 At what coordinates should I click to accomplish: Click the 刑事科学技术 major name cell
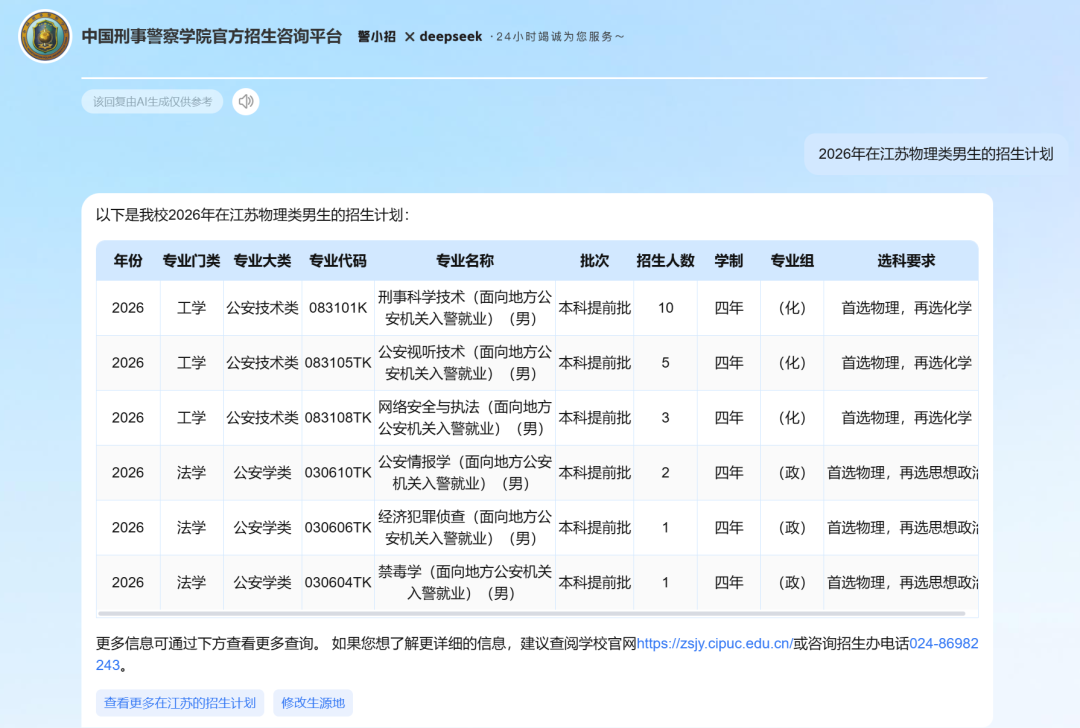(x=465, y=308)
